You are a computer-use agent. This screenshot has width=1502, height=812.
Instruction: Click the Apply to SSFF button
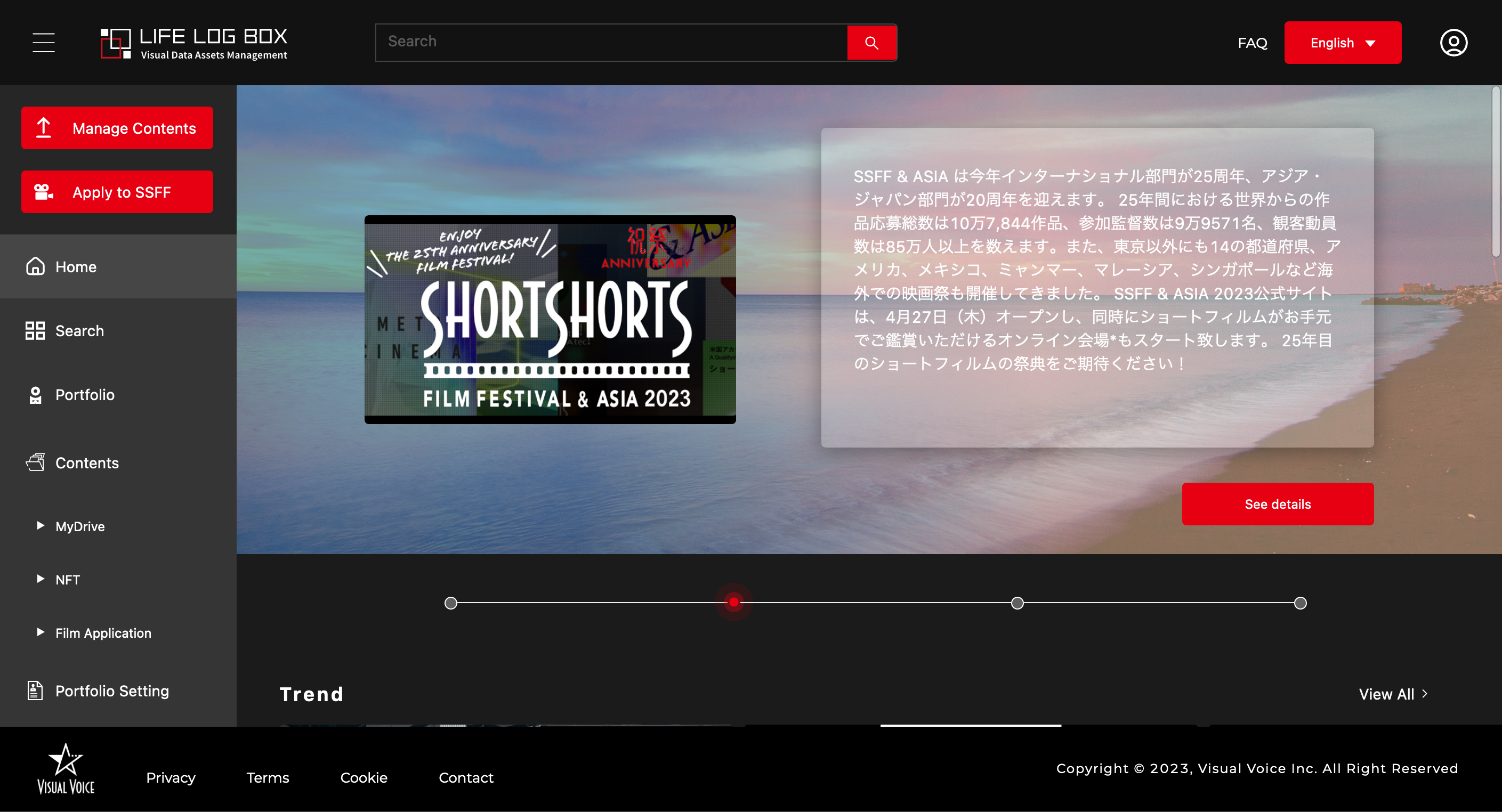(x=117, y=192)
